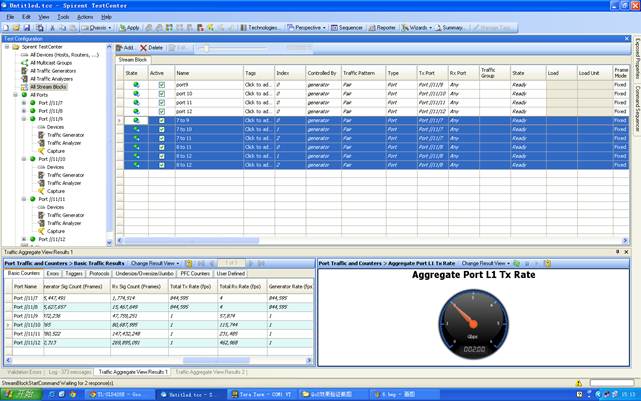Expand Port //11/7 tree node
641x401 pixels.
point(24,103)
